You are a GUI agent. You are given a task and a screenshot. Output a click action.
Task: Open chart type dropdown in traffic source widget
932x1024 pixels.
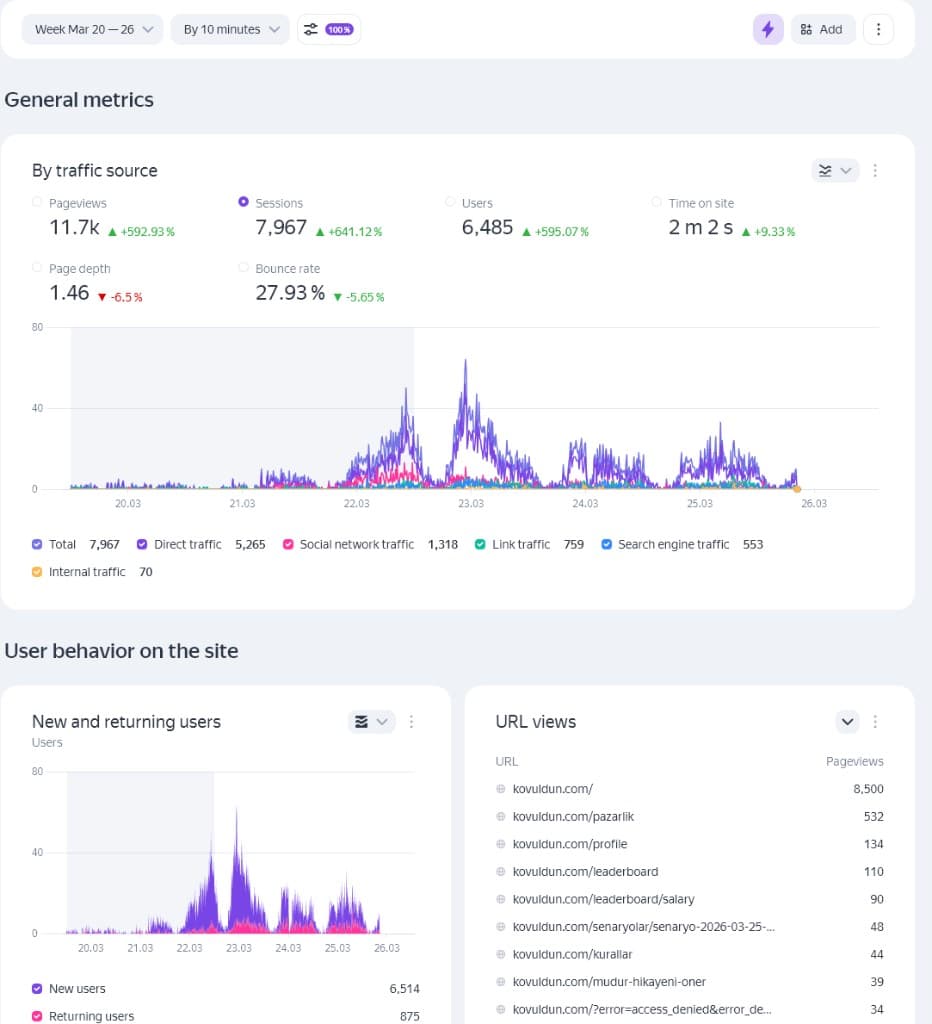pyautogui.click(x=834, y=171)
